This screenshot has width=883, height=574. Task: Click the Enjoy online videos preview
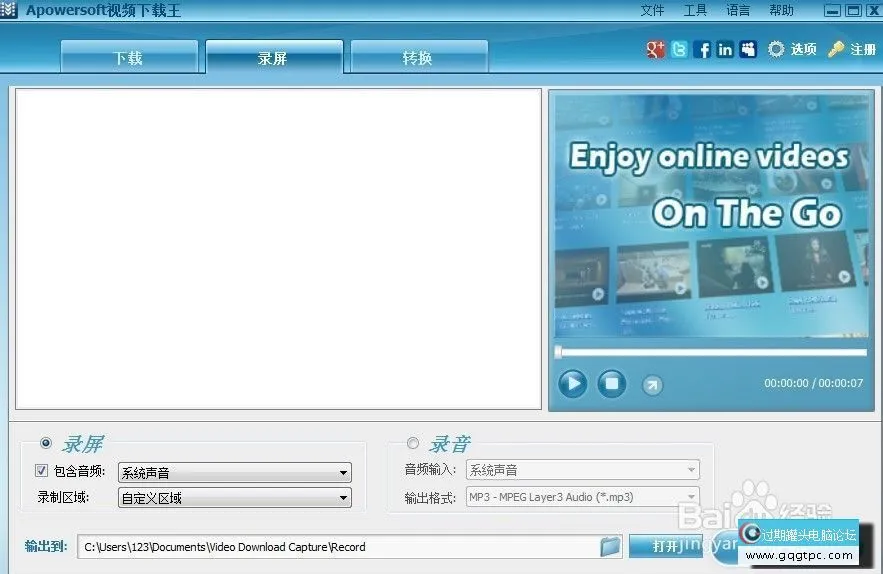click(711, 216)
